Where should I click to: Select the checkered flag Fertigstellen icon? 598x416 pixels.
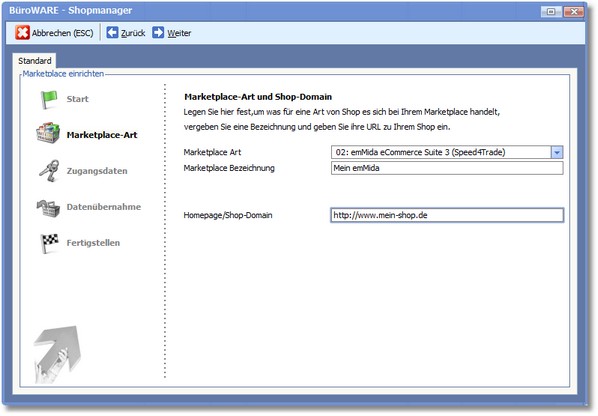click(49, 243)
